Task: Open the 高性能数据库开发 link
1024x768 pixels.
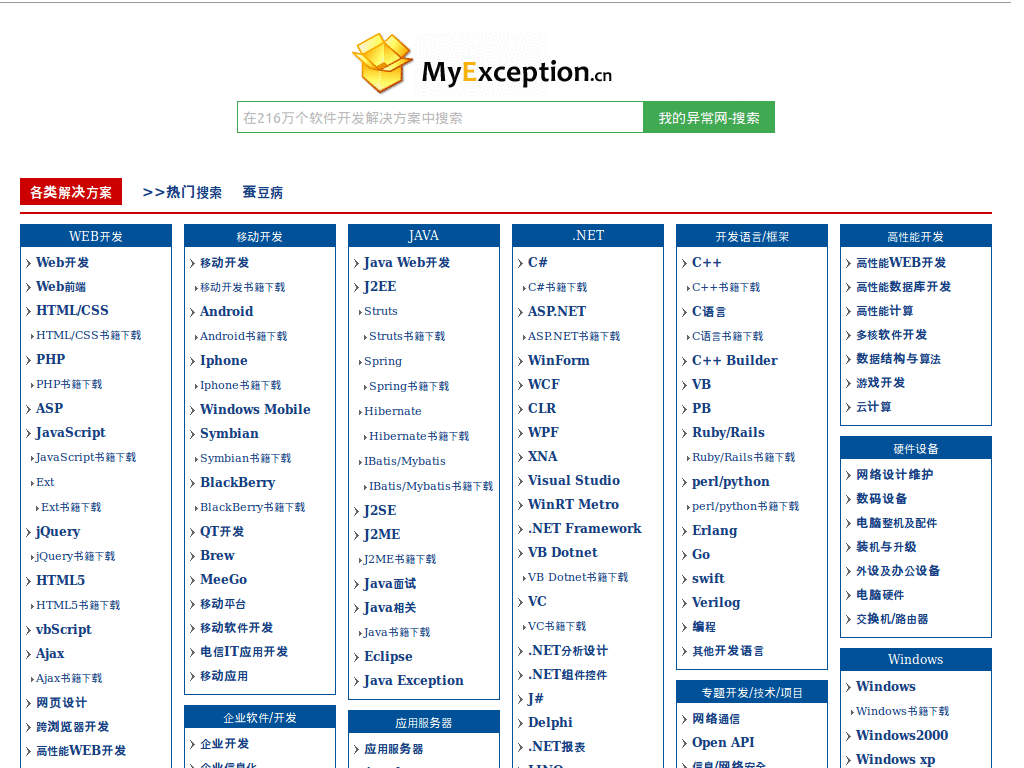Action: click(x=903, y=287)
